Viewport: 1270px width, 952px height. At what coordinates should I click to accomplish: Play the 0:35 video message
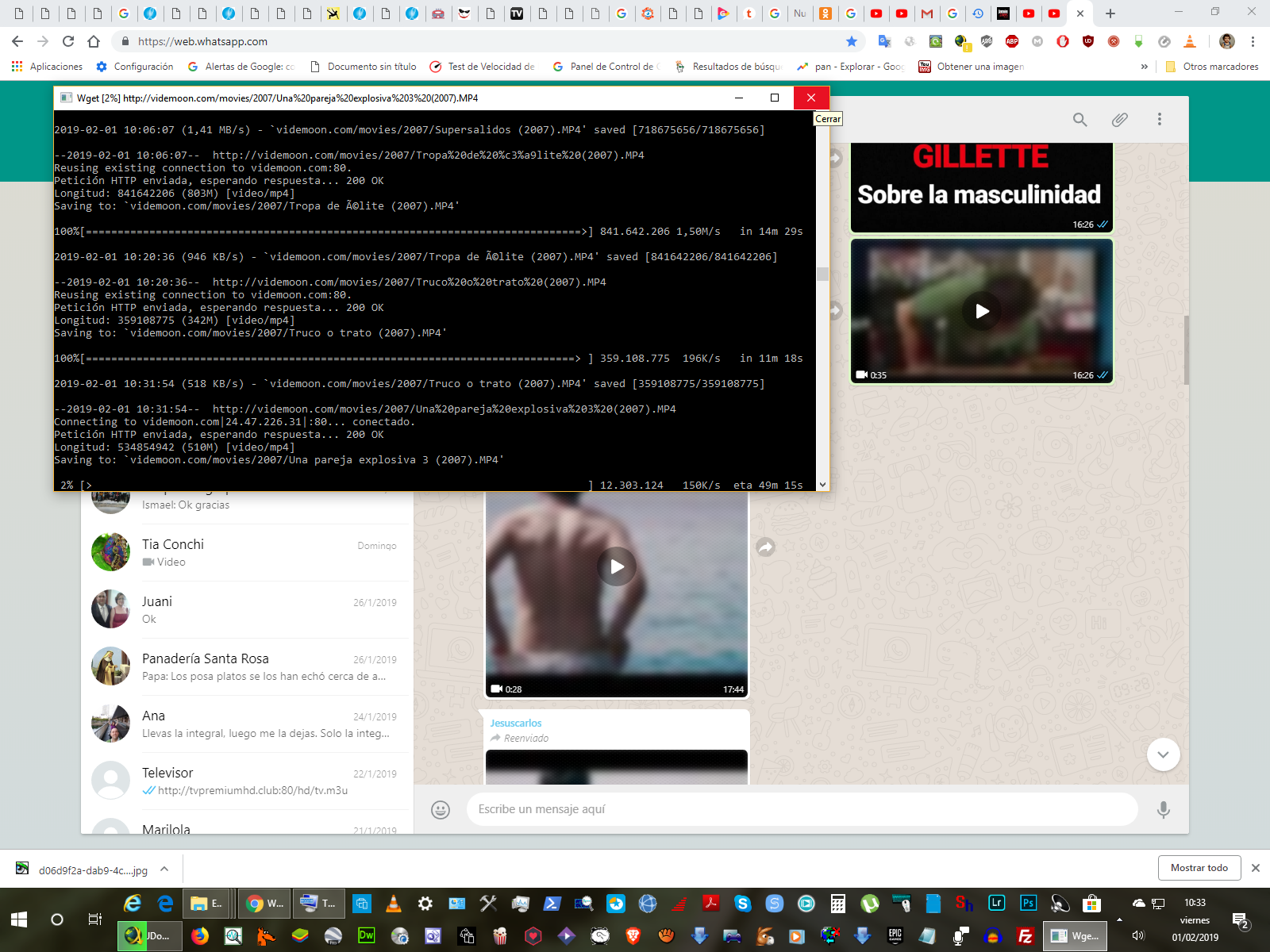982,311
